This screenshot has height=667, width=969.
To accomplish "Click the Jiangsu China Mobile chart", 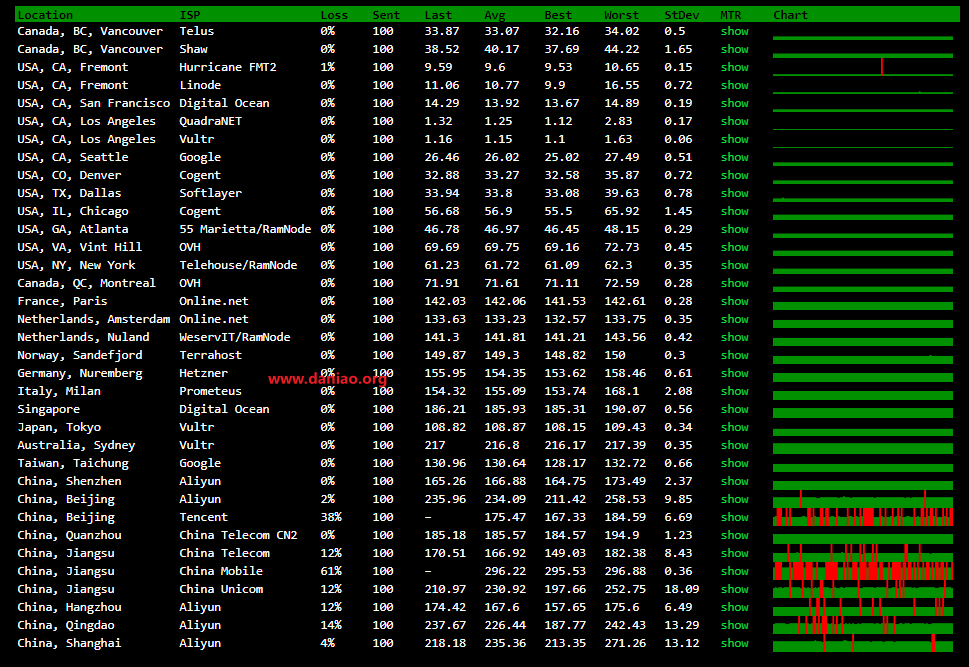I will [x=863, y=571].
